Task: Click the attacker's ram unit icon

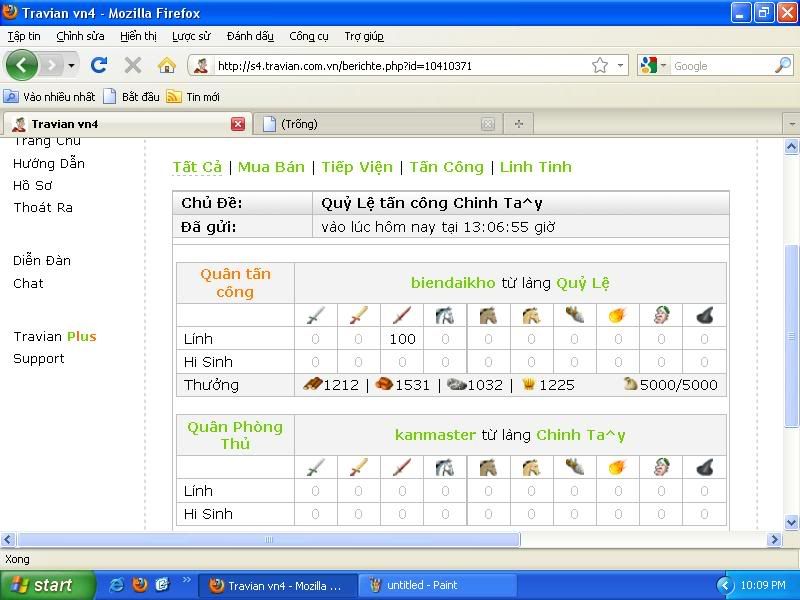Action: click(574, 315)
